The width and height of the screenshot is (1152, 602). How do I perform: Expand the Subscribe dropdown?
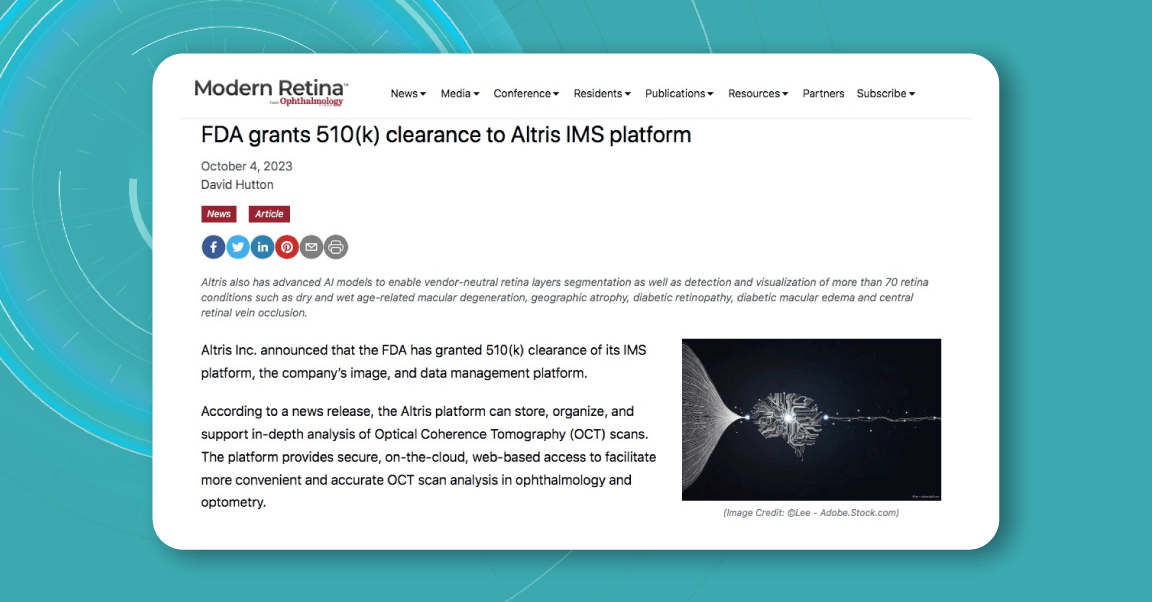pyautogui.click(x=885, y=93)
